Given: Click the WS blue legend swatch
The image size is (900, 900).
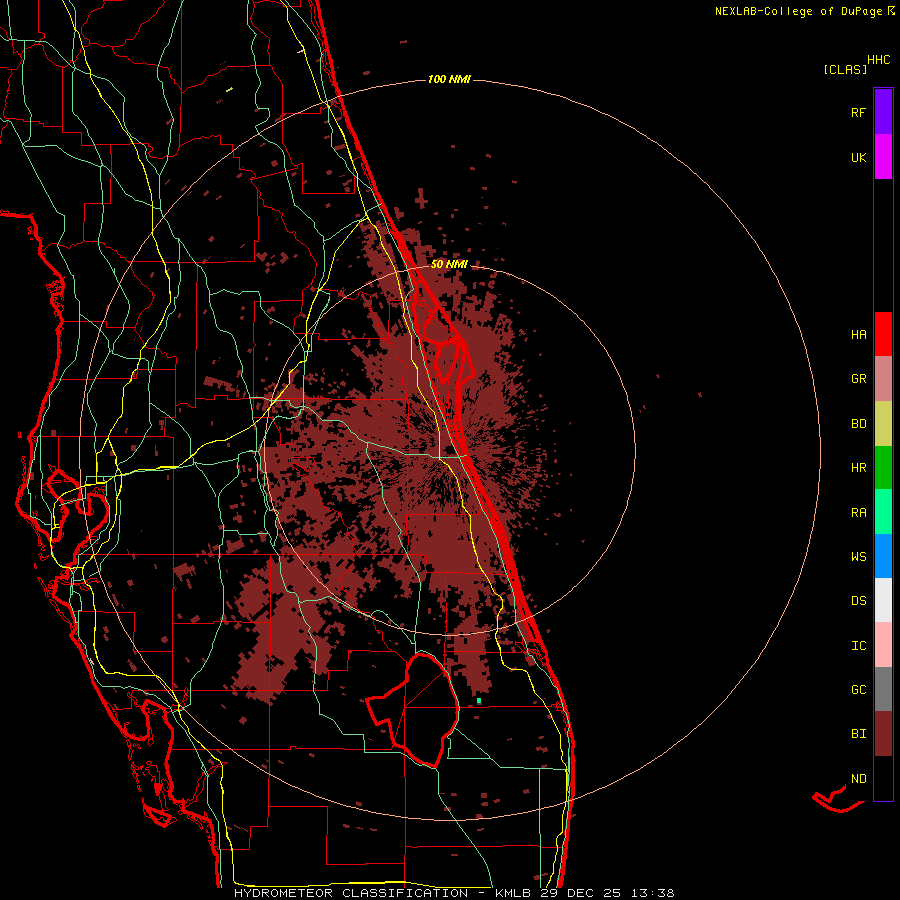Looking at the screenshot, I should [883, 556].
